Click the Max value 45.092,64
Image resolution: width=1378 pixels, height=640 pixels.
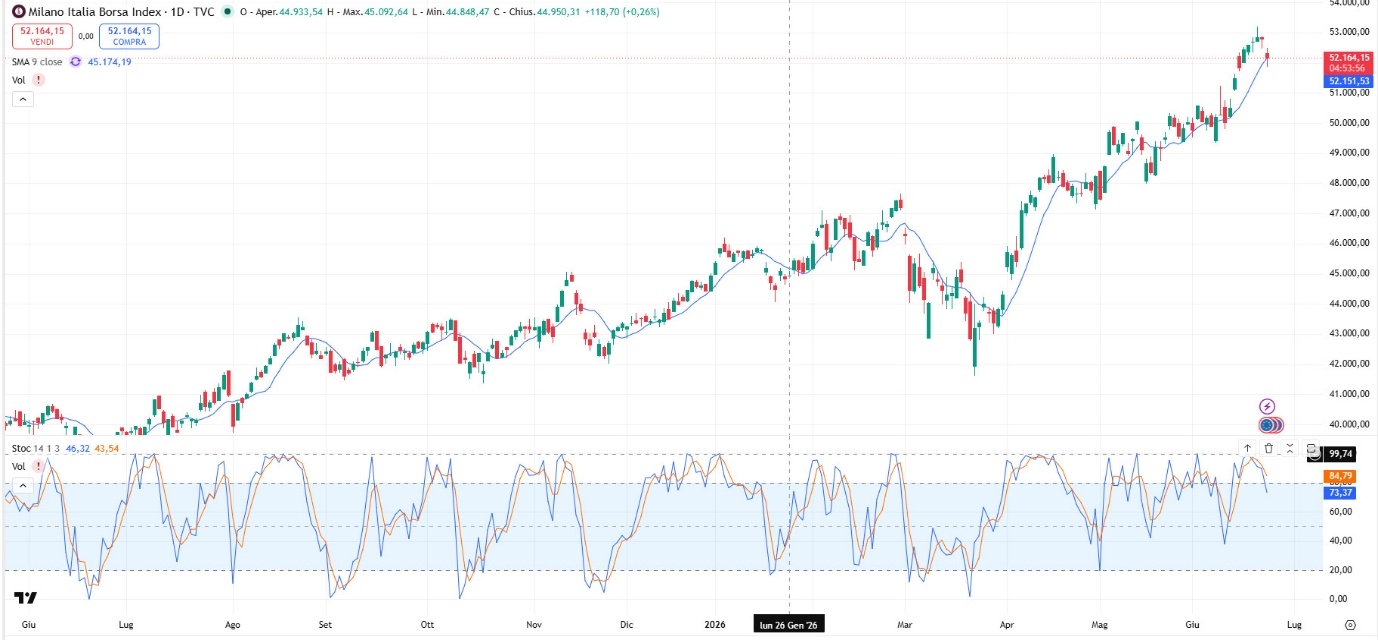tap(385, 12)
